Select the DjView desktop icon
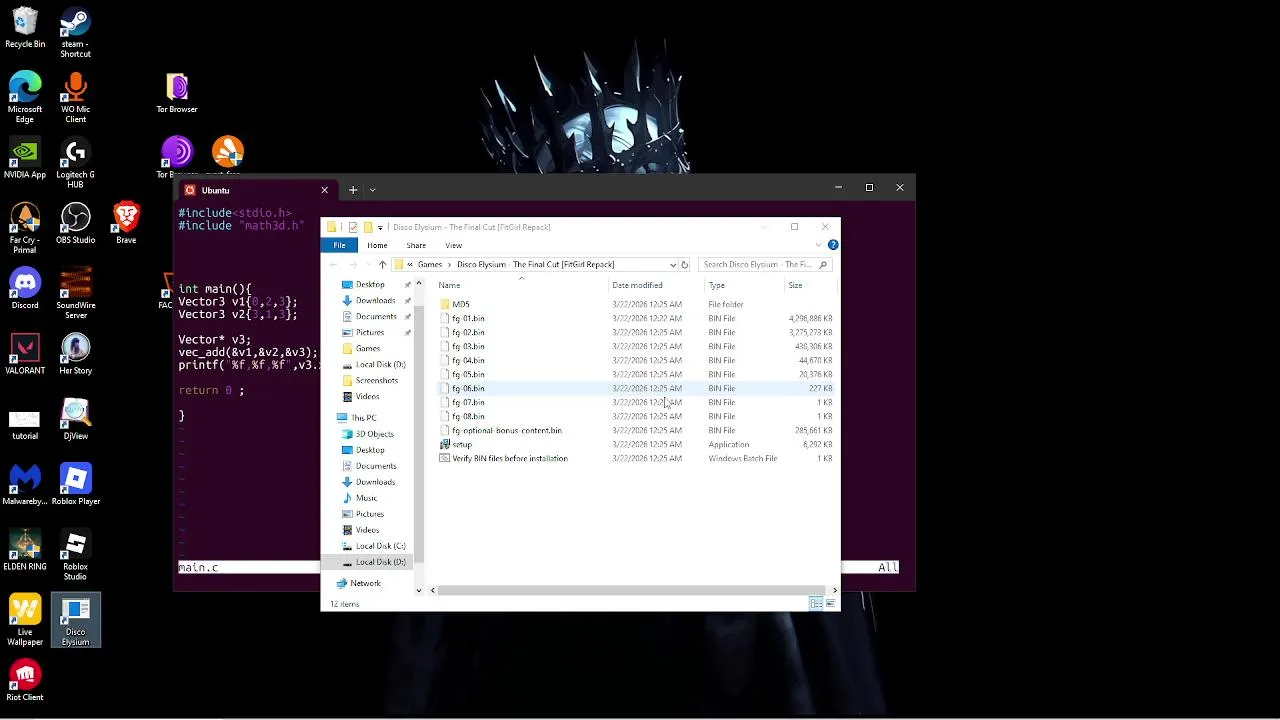This screenshot has height=720, width=1280. 75,421
